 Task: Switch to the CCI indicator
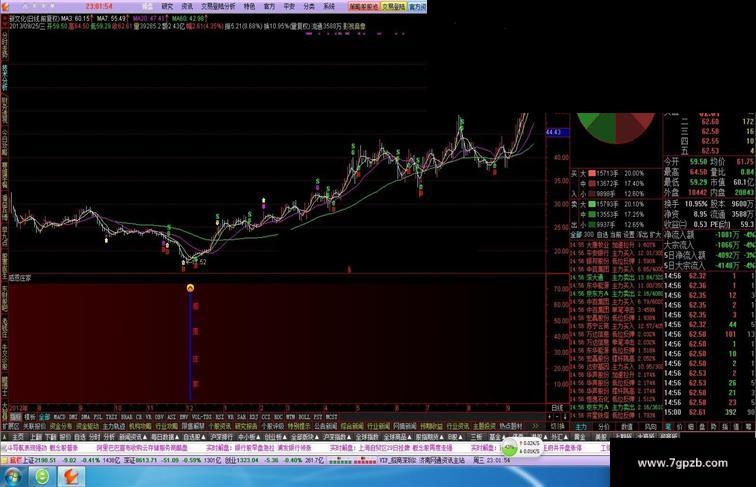[x=266, y=417]
